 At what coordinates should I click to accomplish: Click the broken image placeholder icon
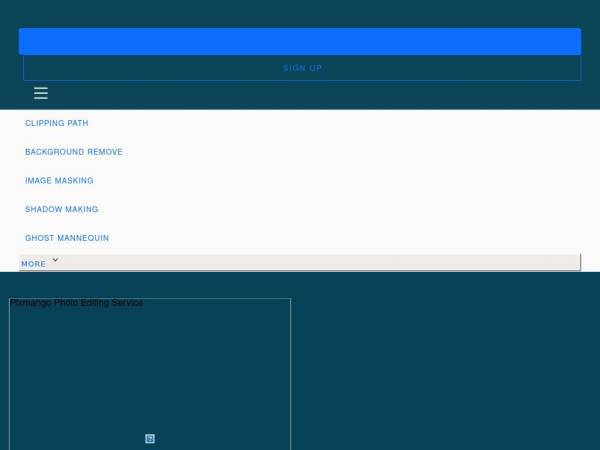click(x=150, y=439)
